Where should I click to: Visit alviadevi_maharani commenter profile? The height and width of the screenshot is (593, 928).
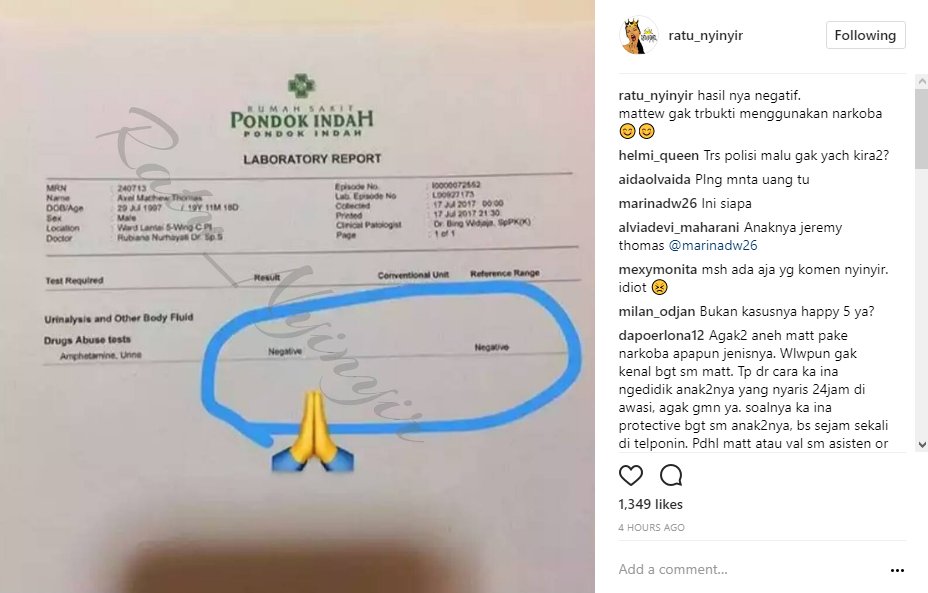679,227
